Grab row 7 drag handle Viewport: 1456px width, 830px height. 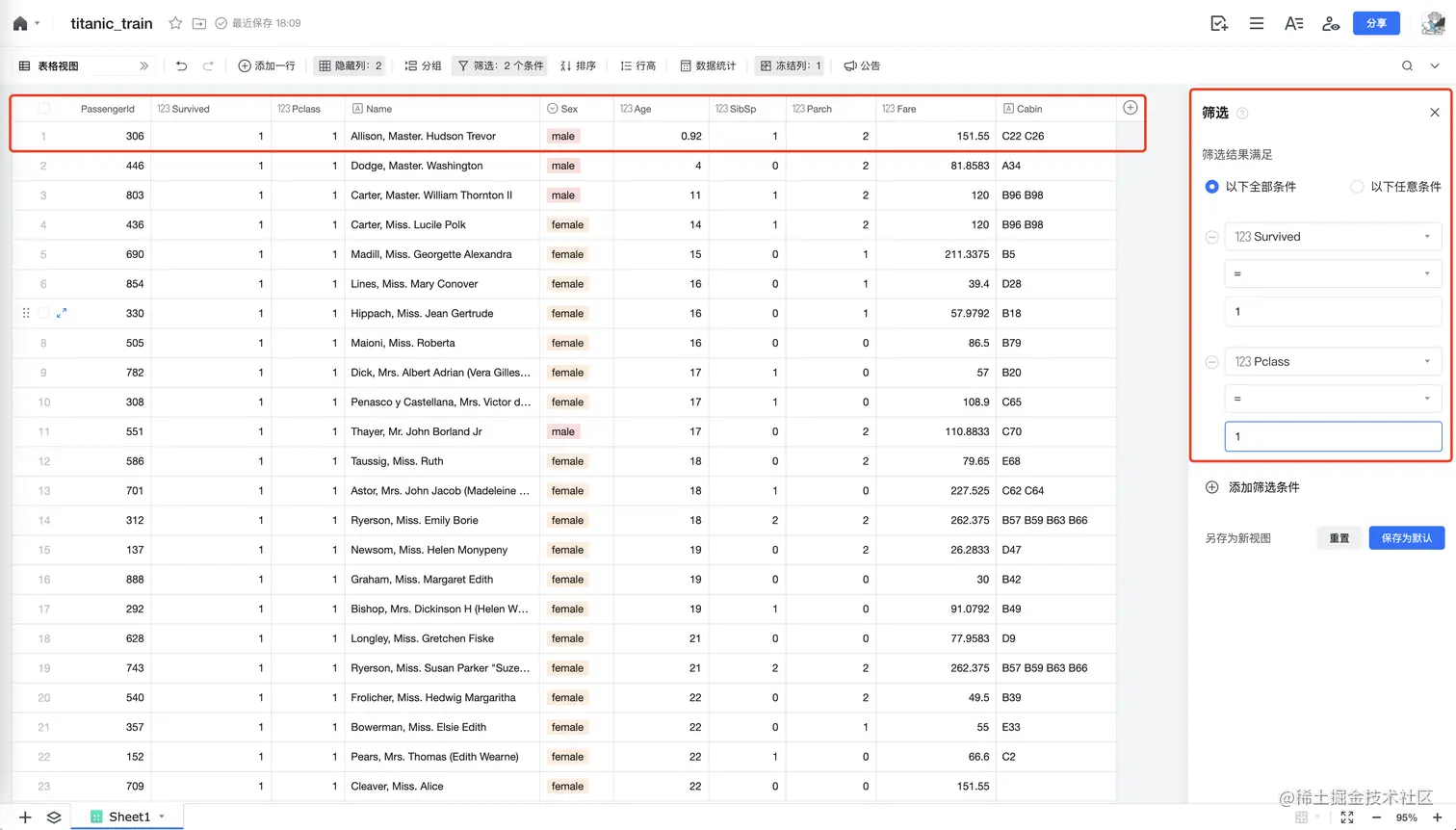[x=26, y=313]
